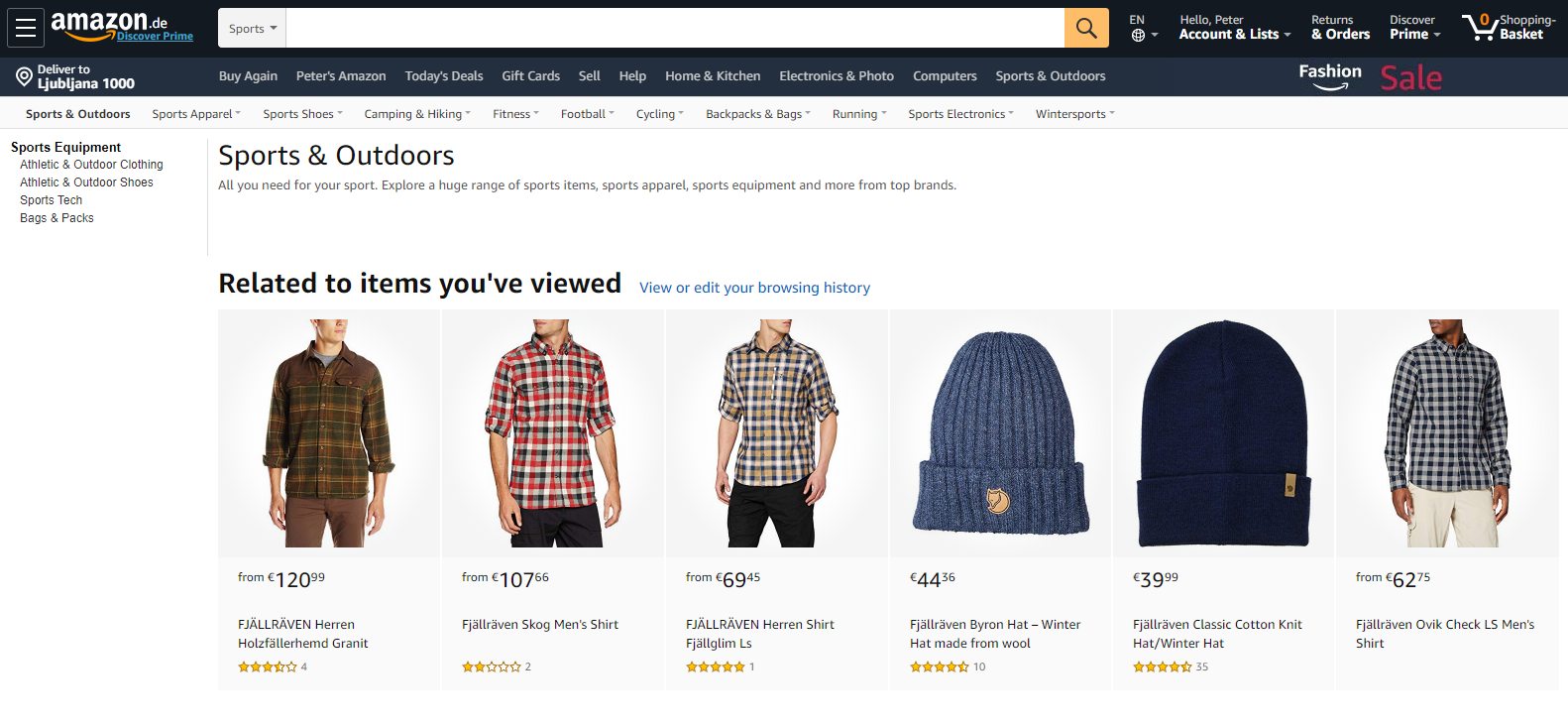
Task: Open the Running submenu
Action: tap(859, 114)
